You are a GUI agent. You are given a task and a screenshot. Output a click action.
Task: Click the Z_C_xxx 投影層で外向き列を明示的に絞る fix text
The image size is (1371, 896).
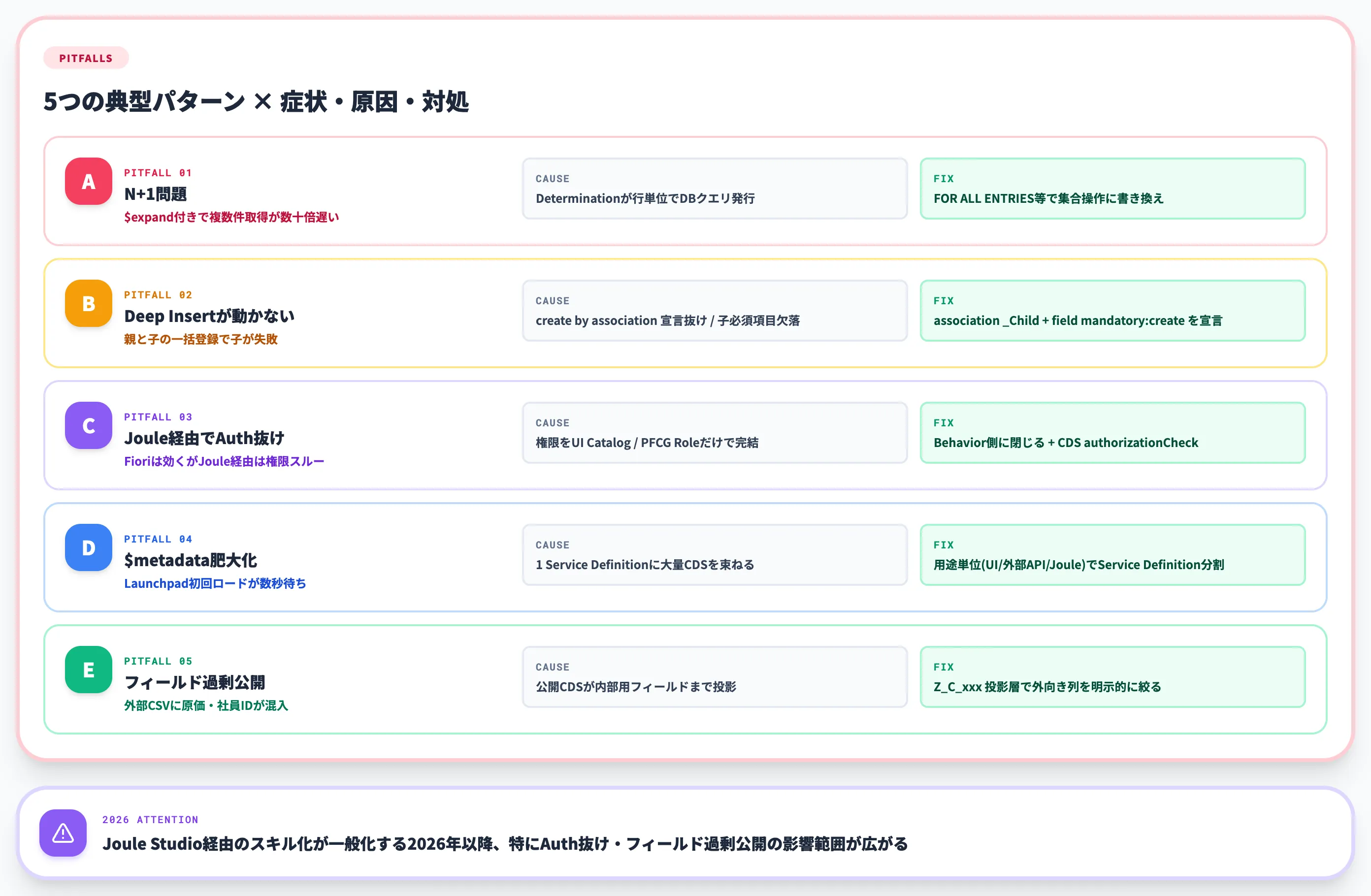tap(1047, 686)
